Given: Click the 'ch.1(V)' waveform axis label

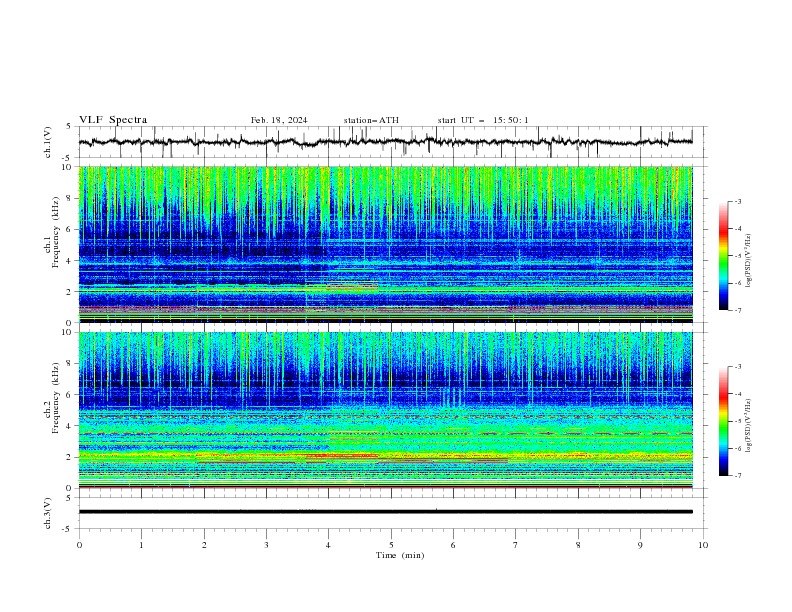Looking at the screenshot, I should [x=48, y=142].
